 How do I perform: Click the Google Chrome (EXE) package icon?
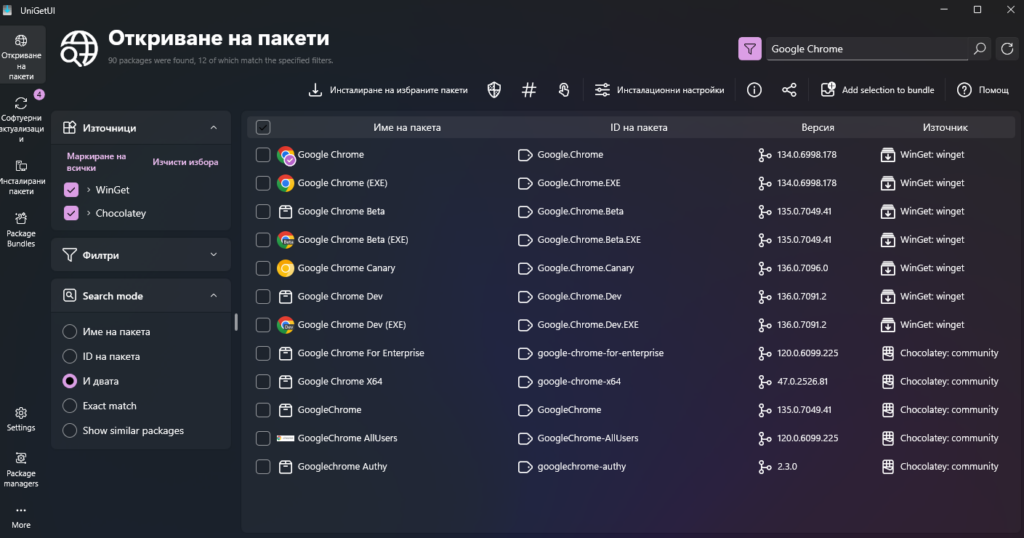285,183
